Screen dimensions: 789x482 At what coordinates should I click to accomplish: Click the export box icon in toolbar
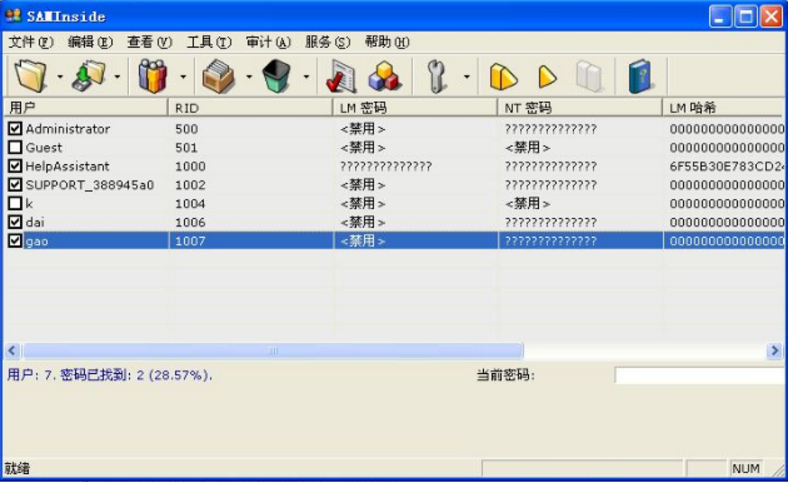coord(218,76)
